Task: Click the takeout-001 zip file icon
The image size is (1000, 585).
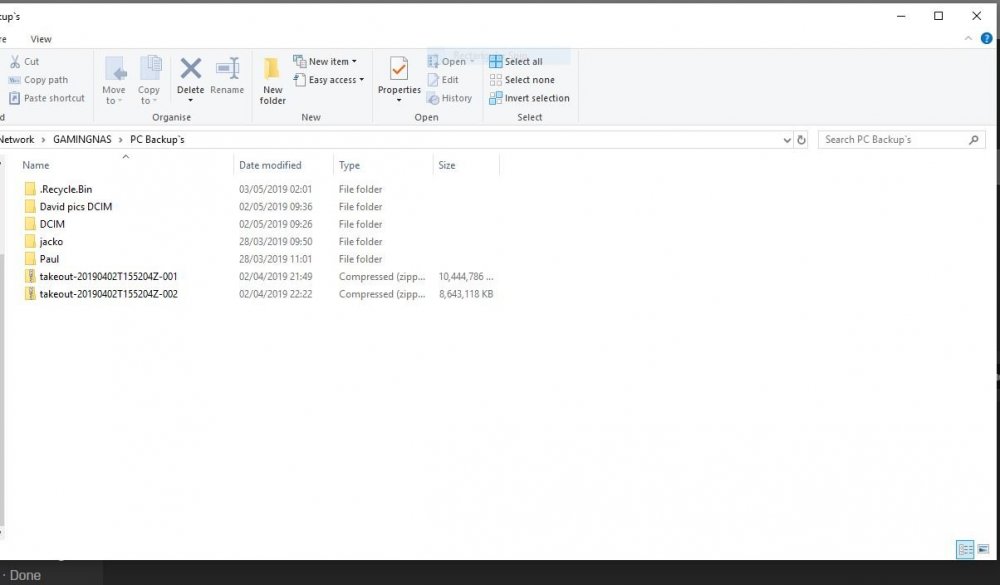Action: click(30, 276)
